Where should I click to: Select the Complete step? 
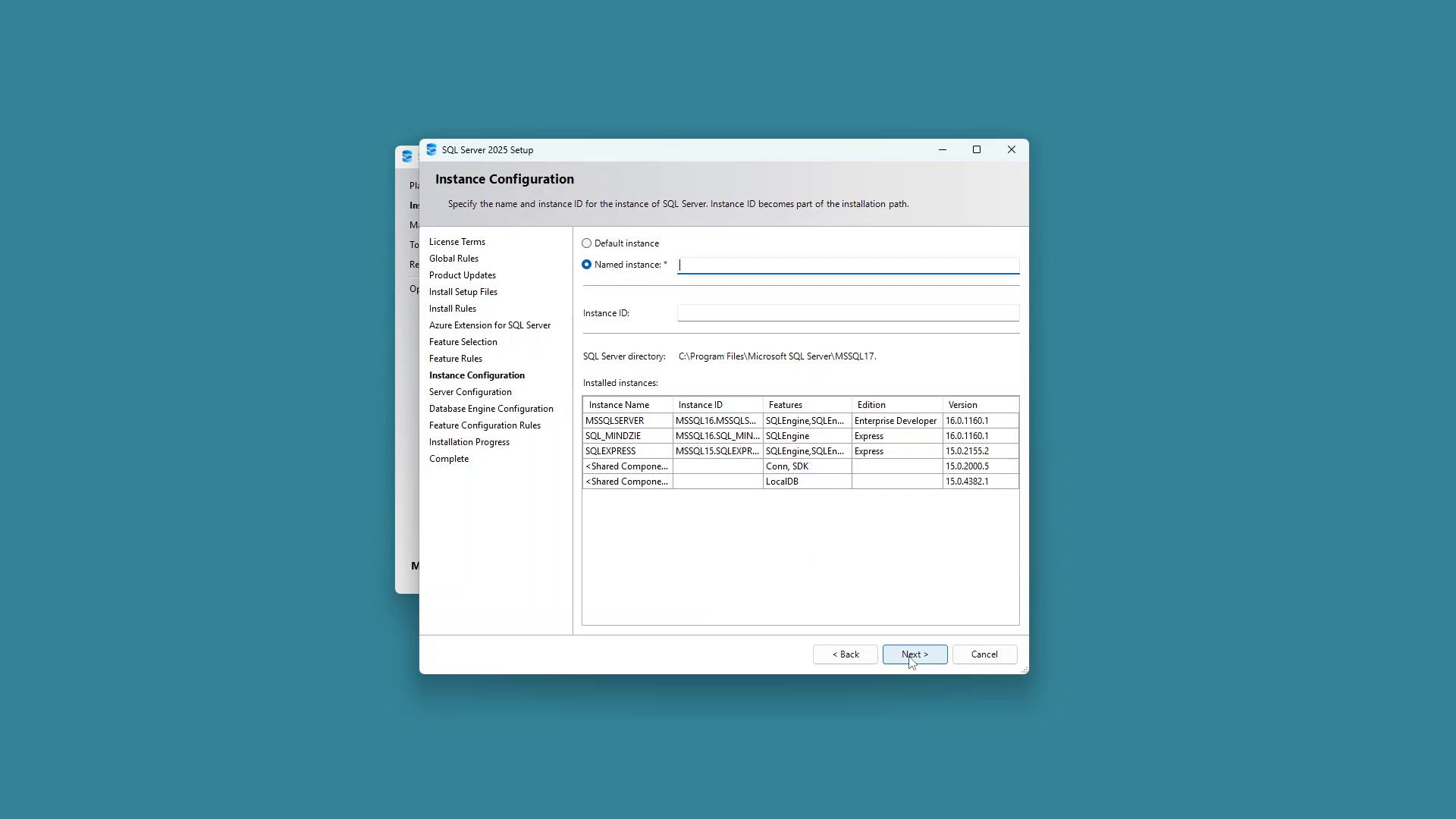pyautogui.click(x=449, y=459)
